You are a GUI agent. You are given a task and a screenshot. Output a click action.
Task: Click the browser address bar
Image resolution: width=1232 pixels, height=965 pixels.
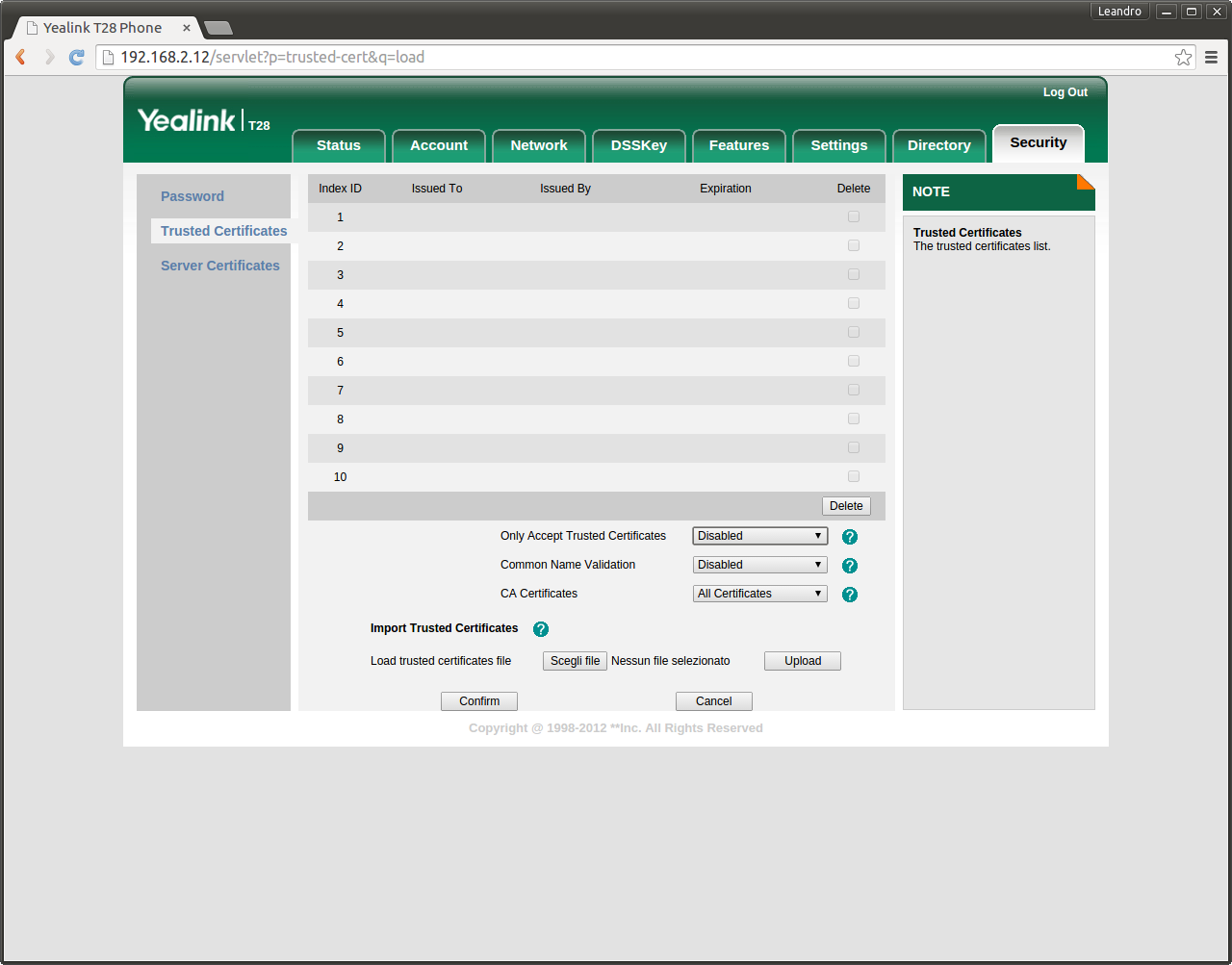pyautogui.click(x=635, y=58)
